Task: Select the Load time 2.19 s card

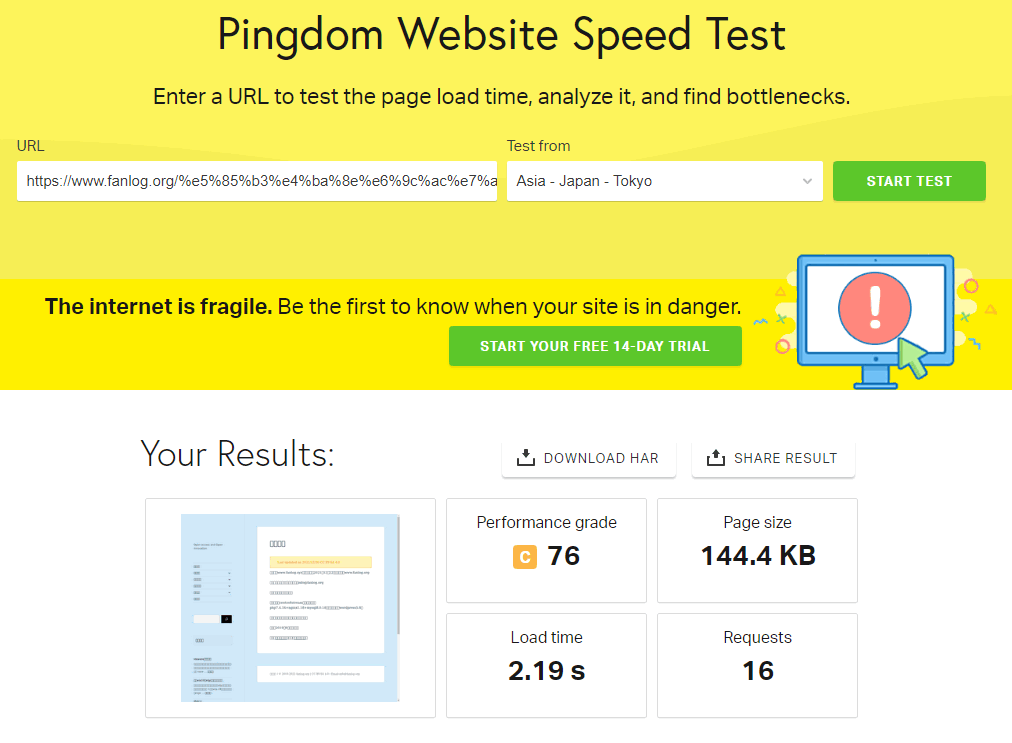Action: click(x=546, y=665)
